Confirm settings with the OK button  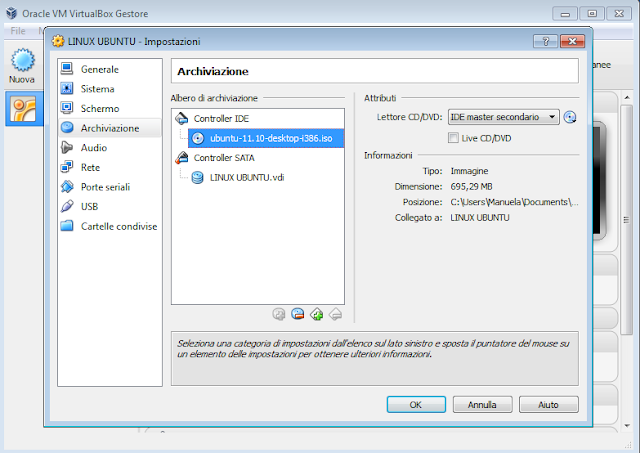coord(416,404)
